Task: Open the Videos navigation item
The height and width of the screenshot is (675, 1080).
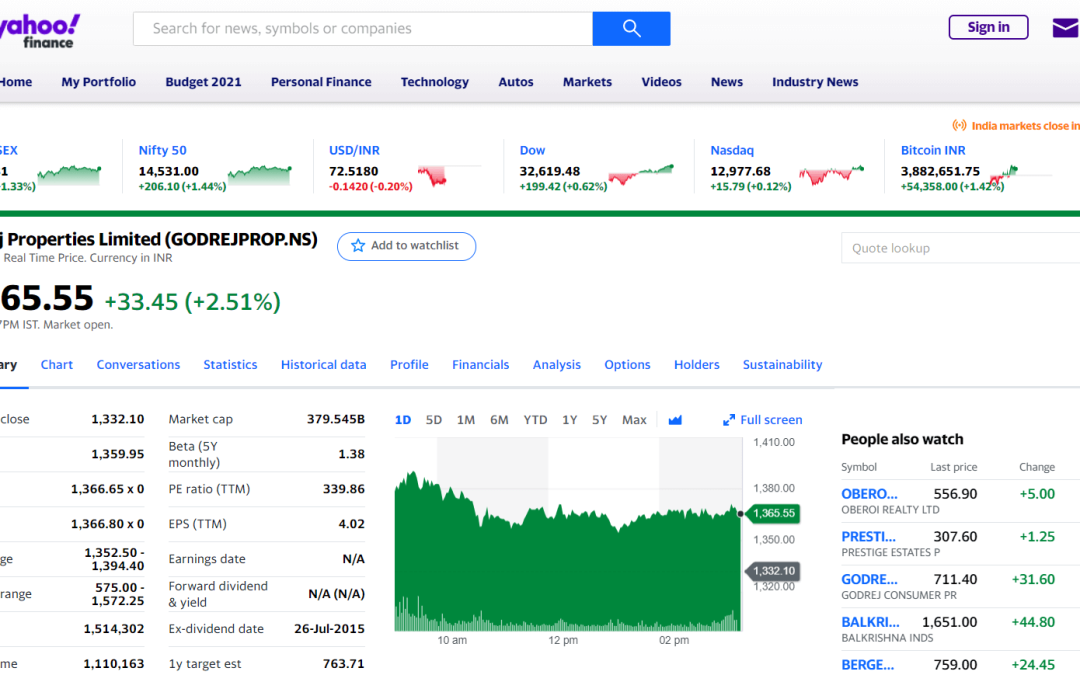Action: pos(661,82)
